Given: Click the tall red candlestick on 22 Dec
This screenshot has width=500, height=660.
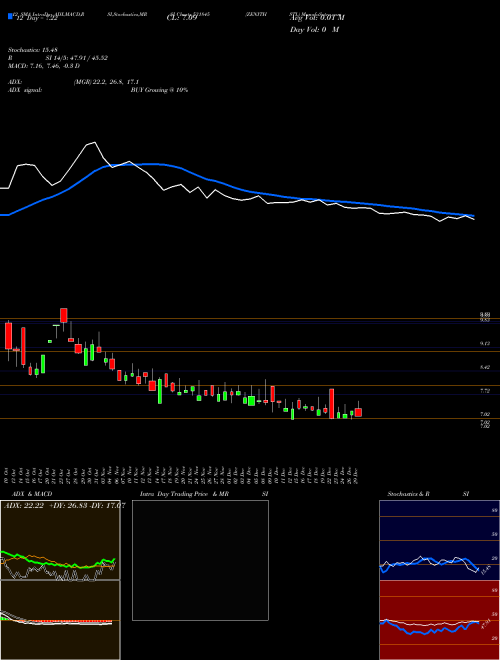Looking at the screenshot, I should pyautogui.click(x=332, y=403).
